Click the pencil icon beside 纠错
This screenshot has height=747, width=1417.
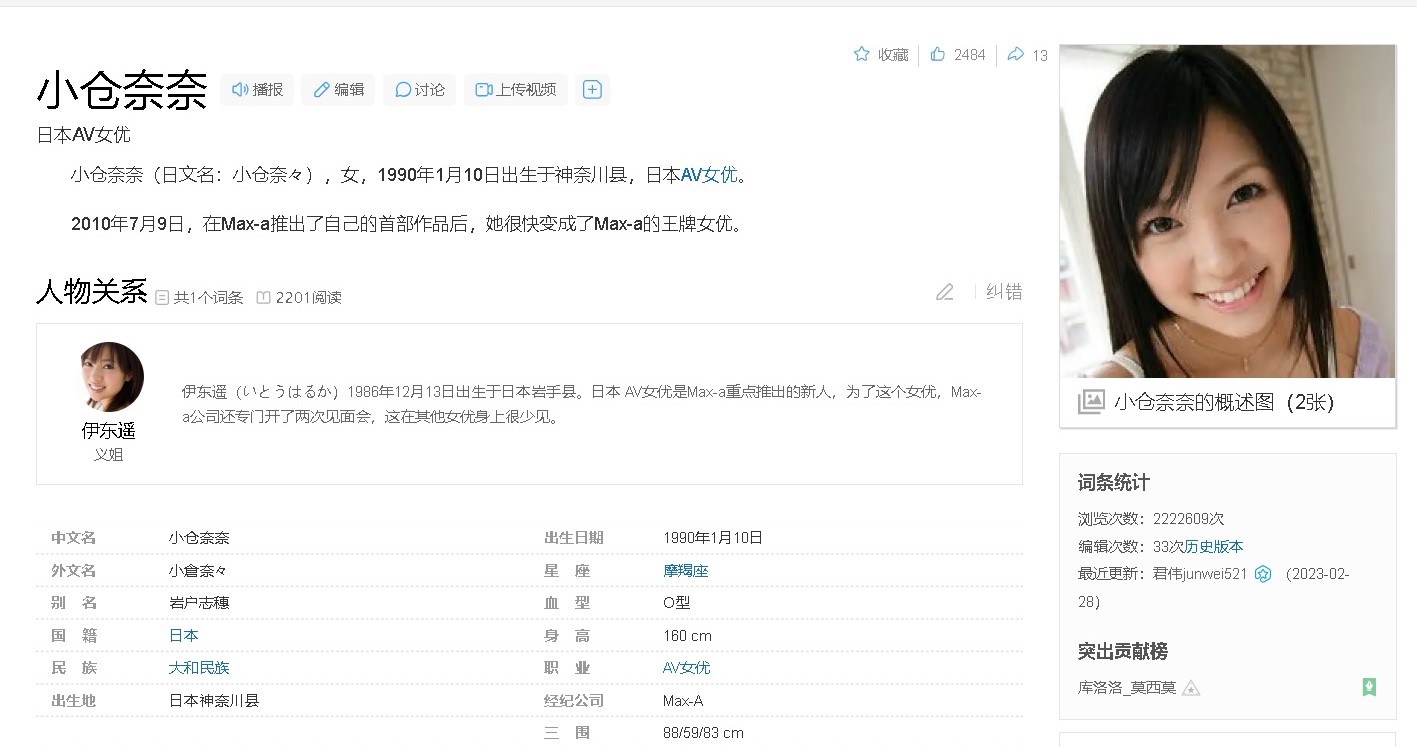click(944, 292)
